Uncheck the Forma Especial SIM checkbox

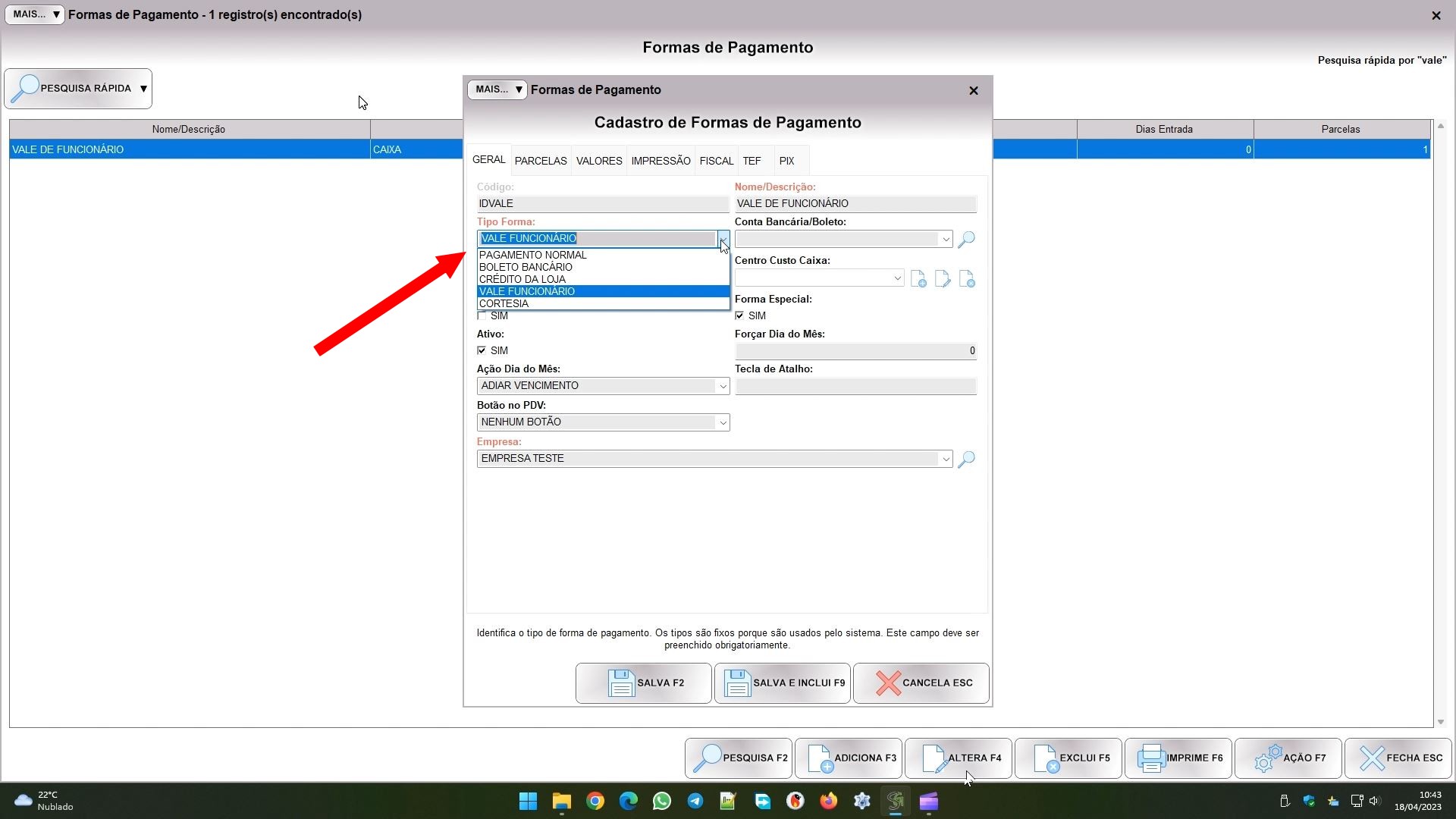tap(739, 315)
